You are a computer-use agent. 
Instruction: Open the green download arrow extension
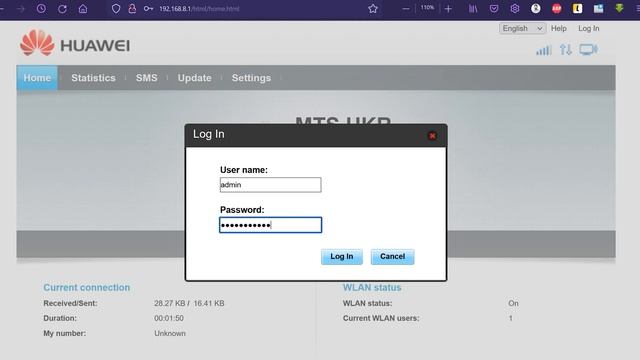click(619, 9)
